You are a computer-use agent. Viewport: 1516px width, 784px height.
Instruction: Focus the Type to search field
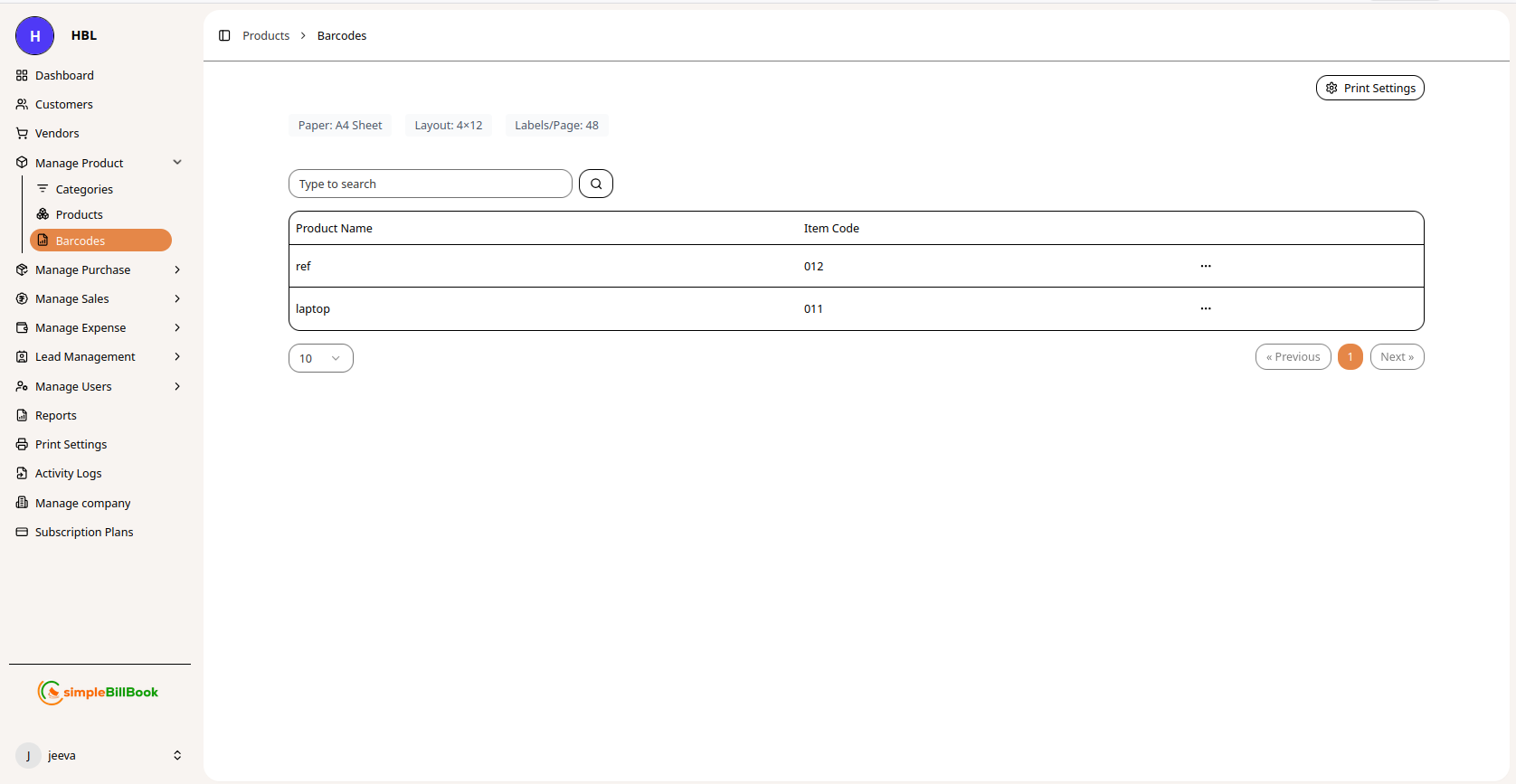coord(430,184)
